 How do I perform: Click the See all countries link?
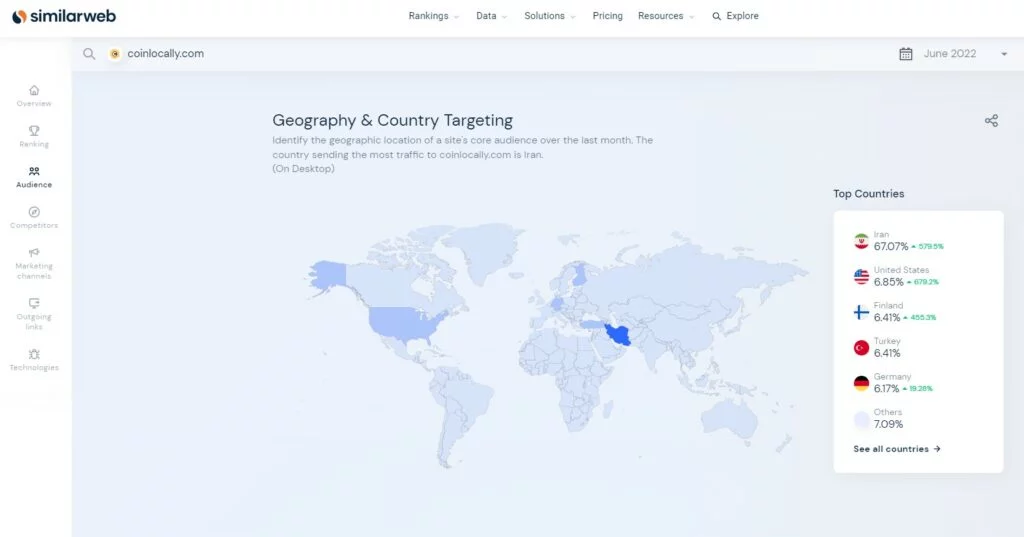tap(897, 449)
